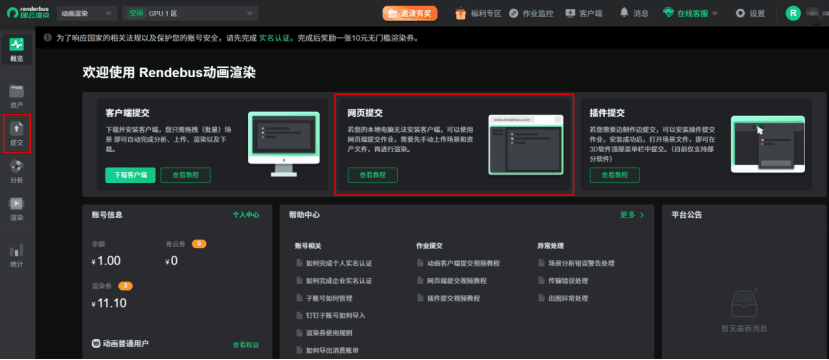Click the 插件提交 window illustration

tap(768, 144)
